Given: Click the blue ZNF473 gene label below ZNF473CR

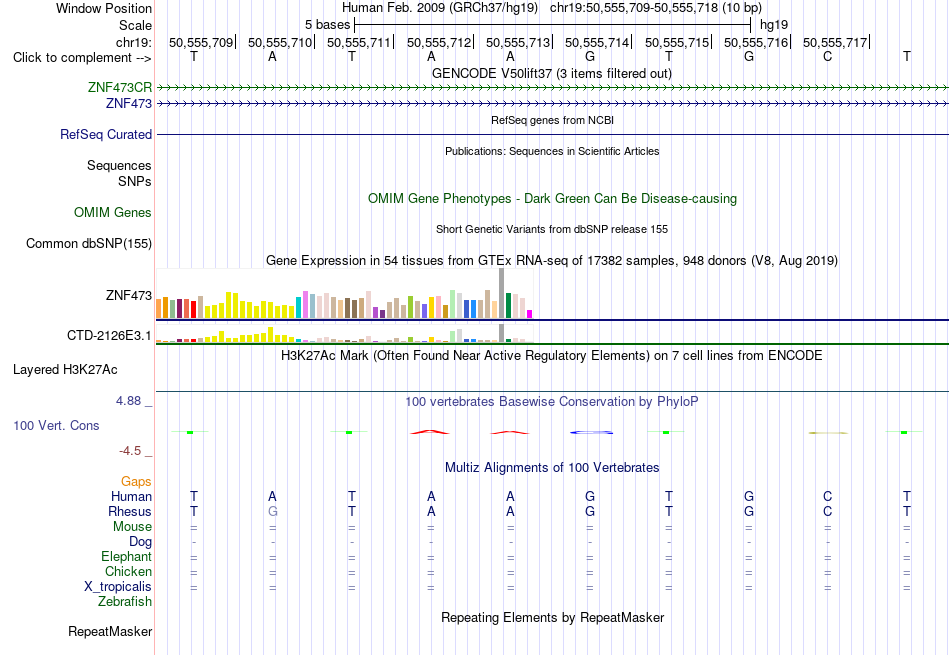Looking at the screenshot, I should click(x=128, y=104).
